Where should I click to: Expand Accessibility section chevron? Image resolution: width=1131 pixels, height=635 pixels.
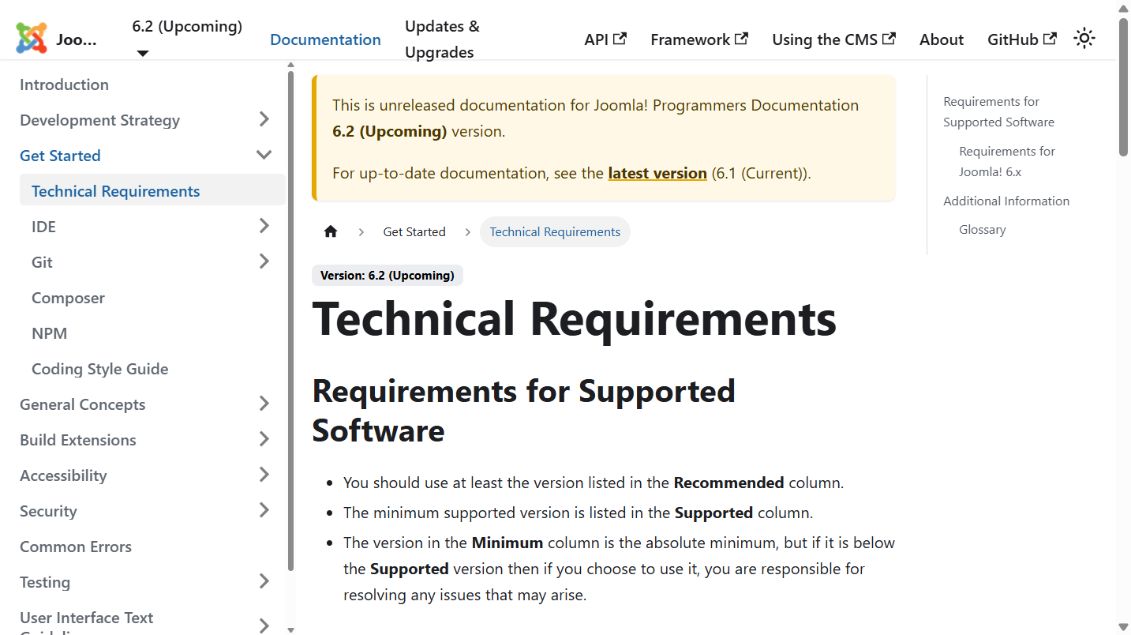click(x=264, y=474)
